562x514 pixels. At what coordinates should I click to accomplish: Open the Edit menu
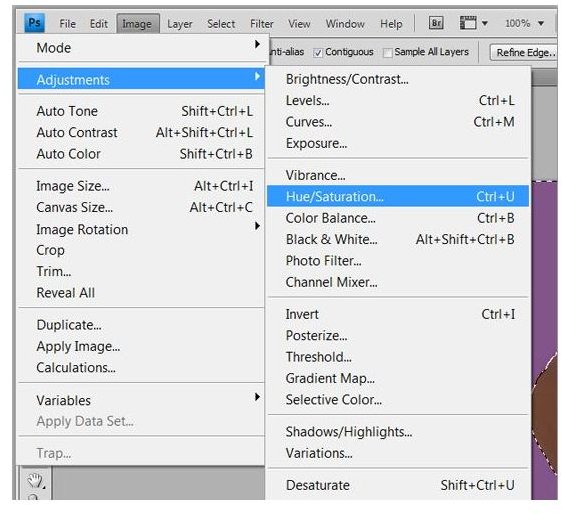click(x=99, y=24)
